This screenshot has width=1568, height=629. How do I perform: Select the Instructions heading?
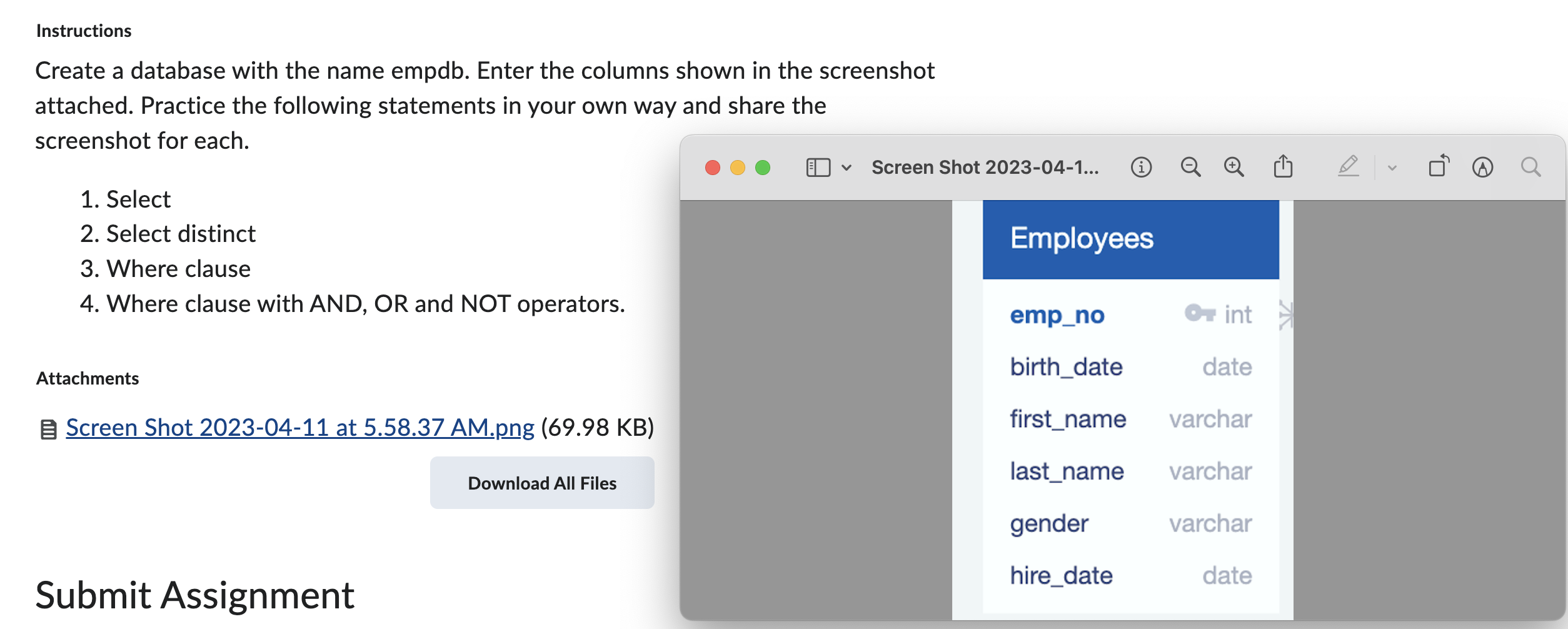83,30
